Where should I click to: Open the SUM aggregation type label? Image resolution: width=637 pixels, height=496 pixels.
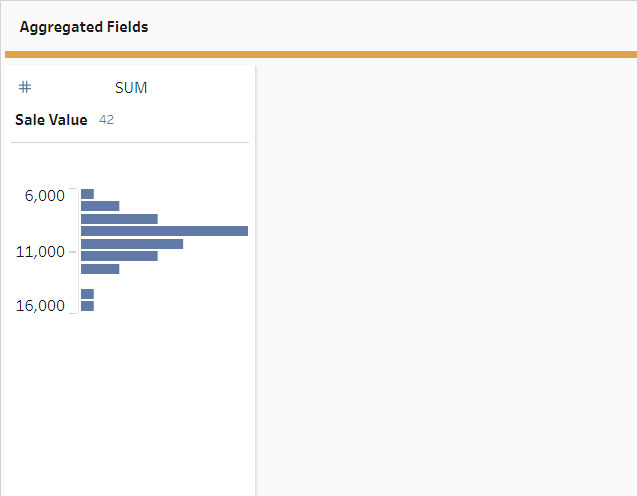[x=131, y=88]
